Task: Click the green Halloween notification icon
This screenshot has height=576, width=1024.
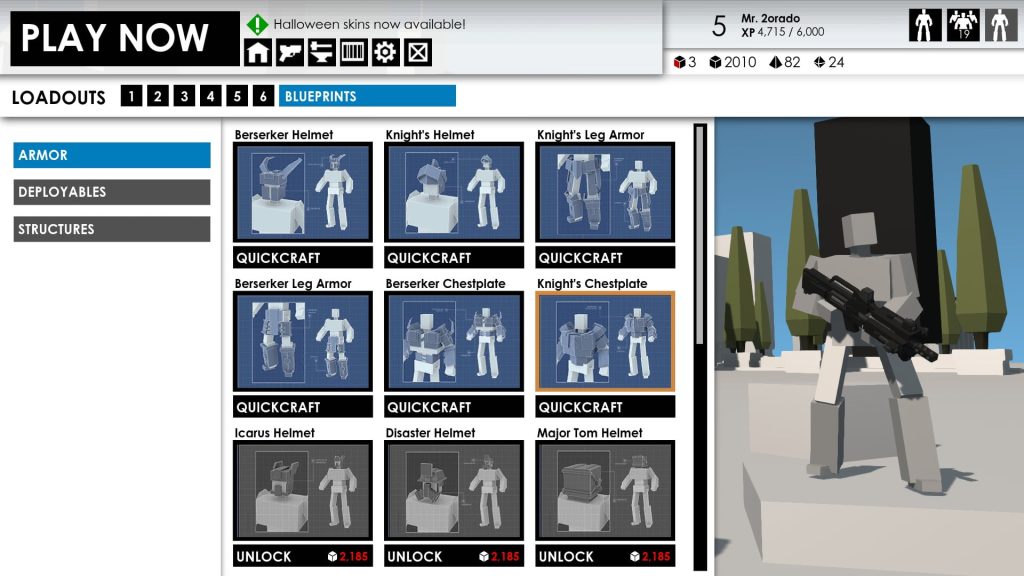Action: tap(258, 24)
